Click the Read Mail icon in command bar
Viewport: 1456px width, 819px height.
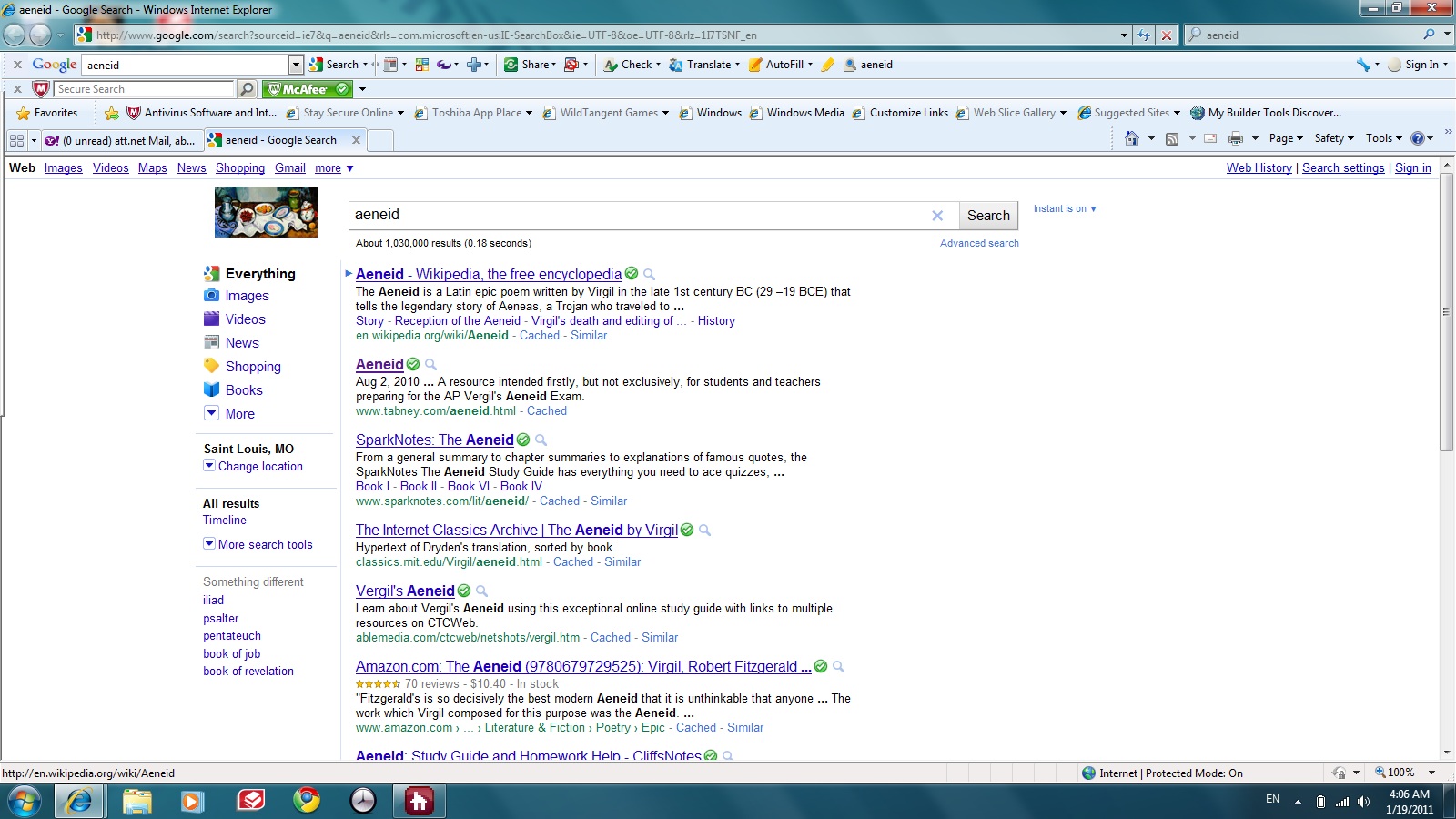[1210, 138]
